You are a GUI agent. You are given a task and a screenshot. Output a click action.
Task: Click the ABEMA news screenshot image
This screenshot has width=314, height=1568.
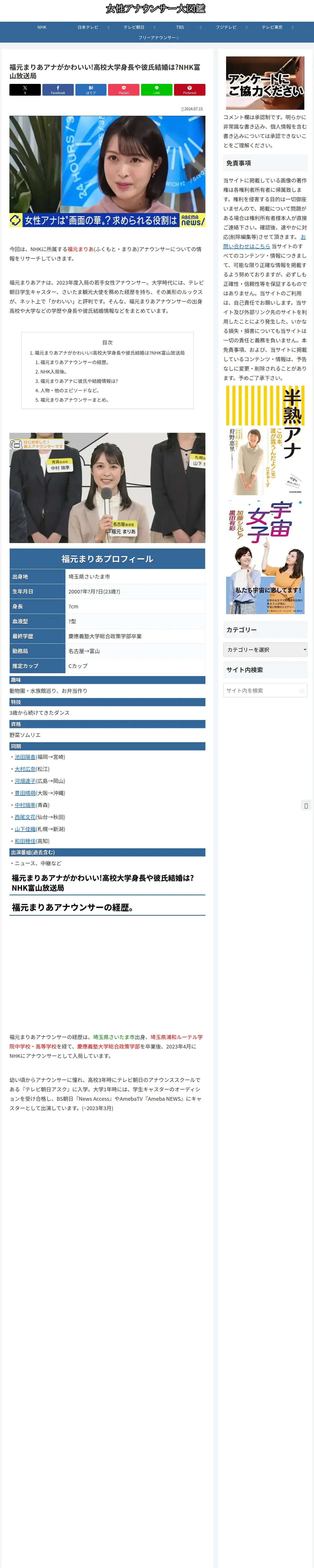click(107, 172)
